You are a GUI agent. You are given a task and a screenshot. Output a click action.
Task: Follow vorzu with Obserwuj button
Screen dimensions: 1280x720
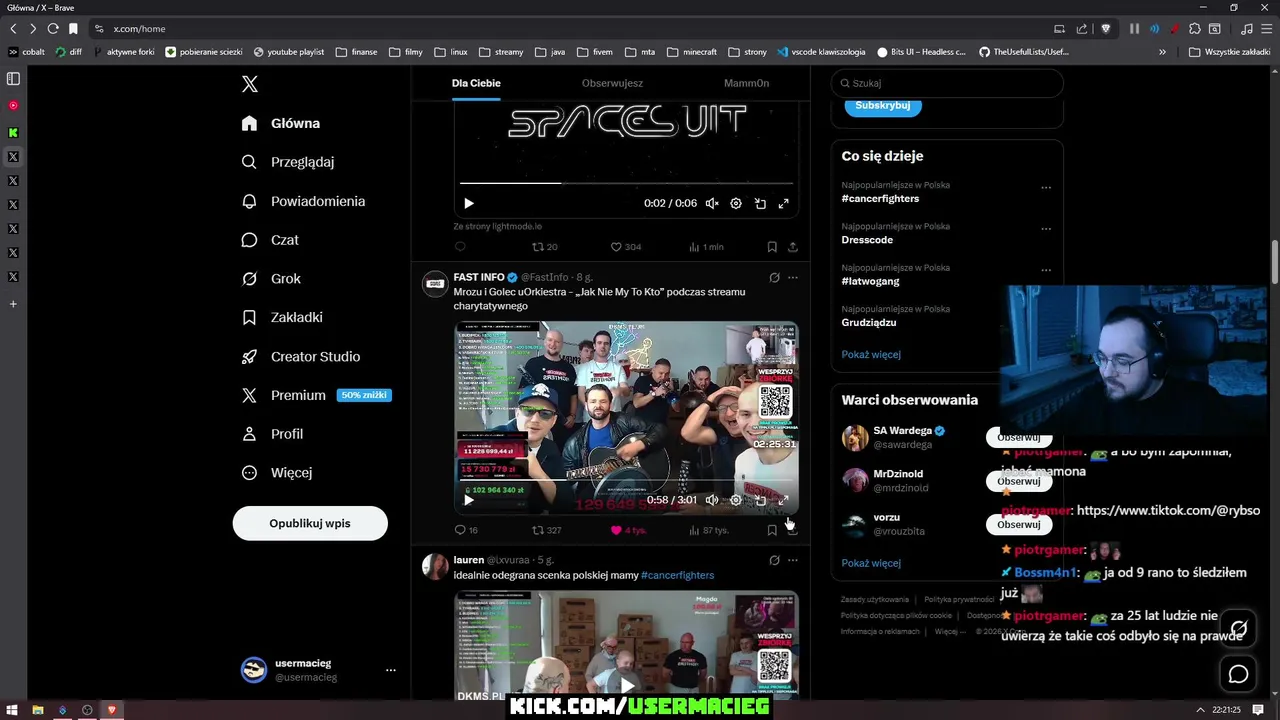1019,524
